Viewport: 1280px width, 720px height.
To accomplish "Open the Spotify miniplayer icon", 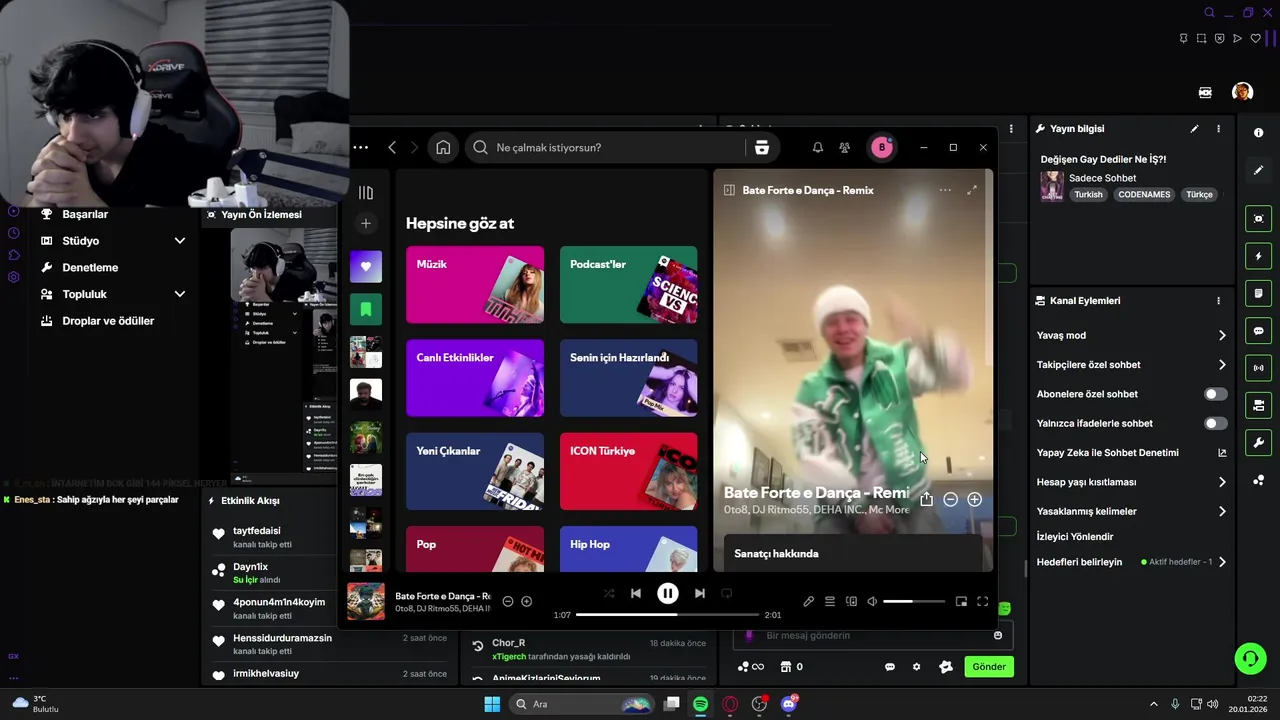I will pos(961,601).
